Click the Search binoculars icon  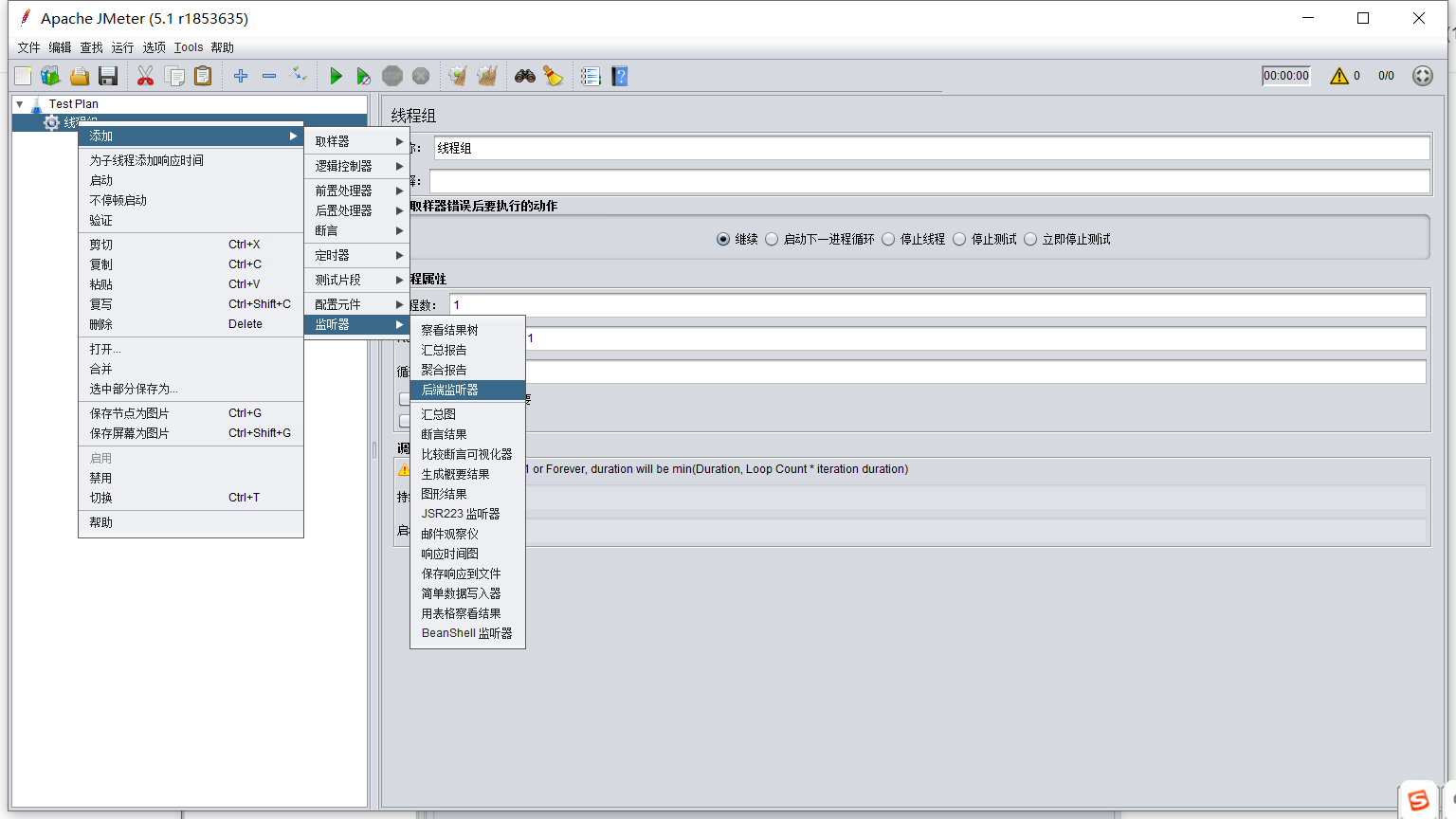[x=525, y=76]
